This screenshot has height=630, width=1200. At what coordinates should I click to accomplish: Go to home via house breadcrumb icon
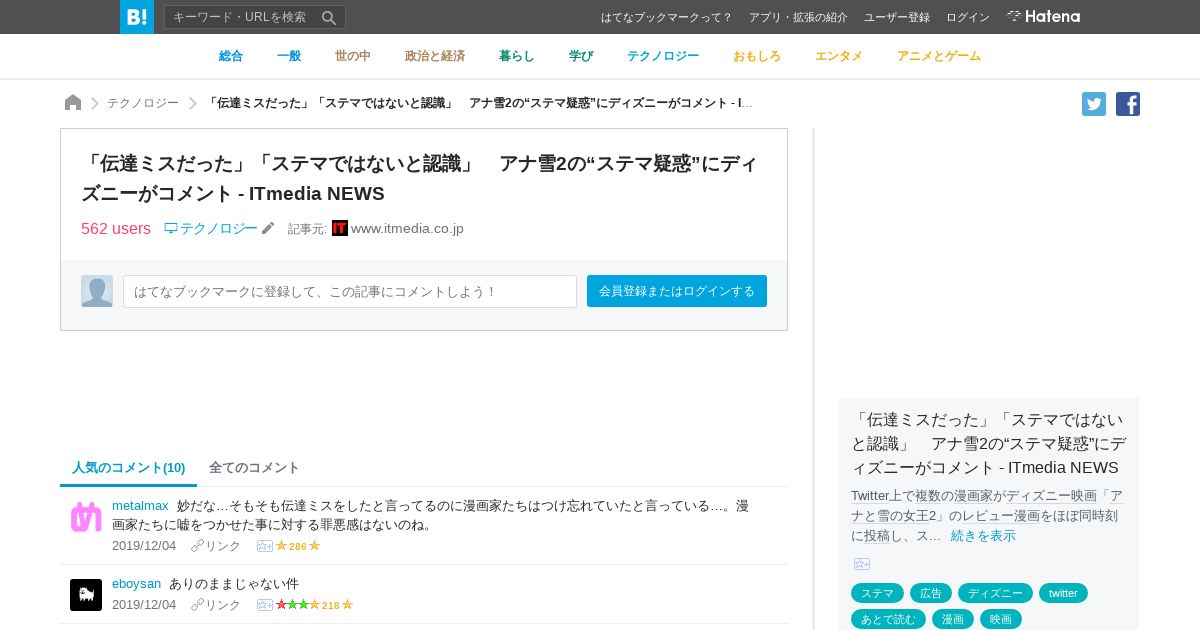[73, 103]
